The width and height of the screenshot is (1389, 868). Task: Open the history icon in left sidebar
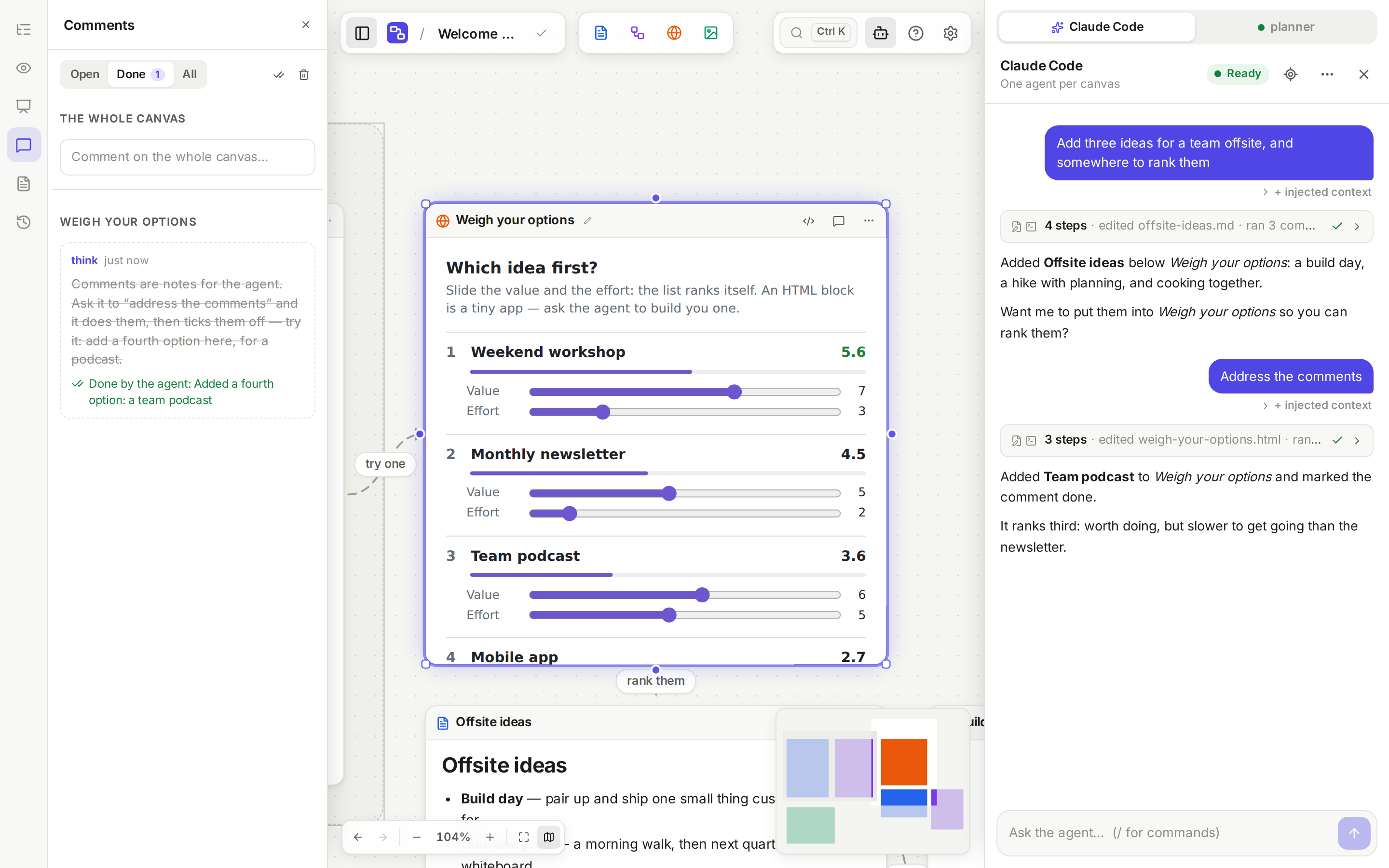click(24, 222)
